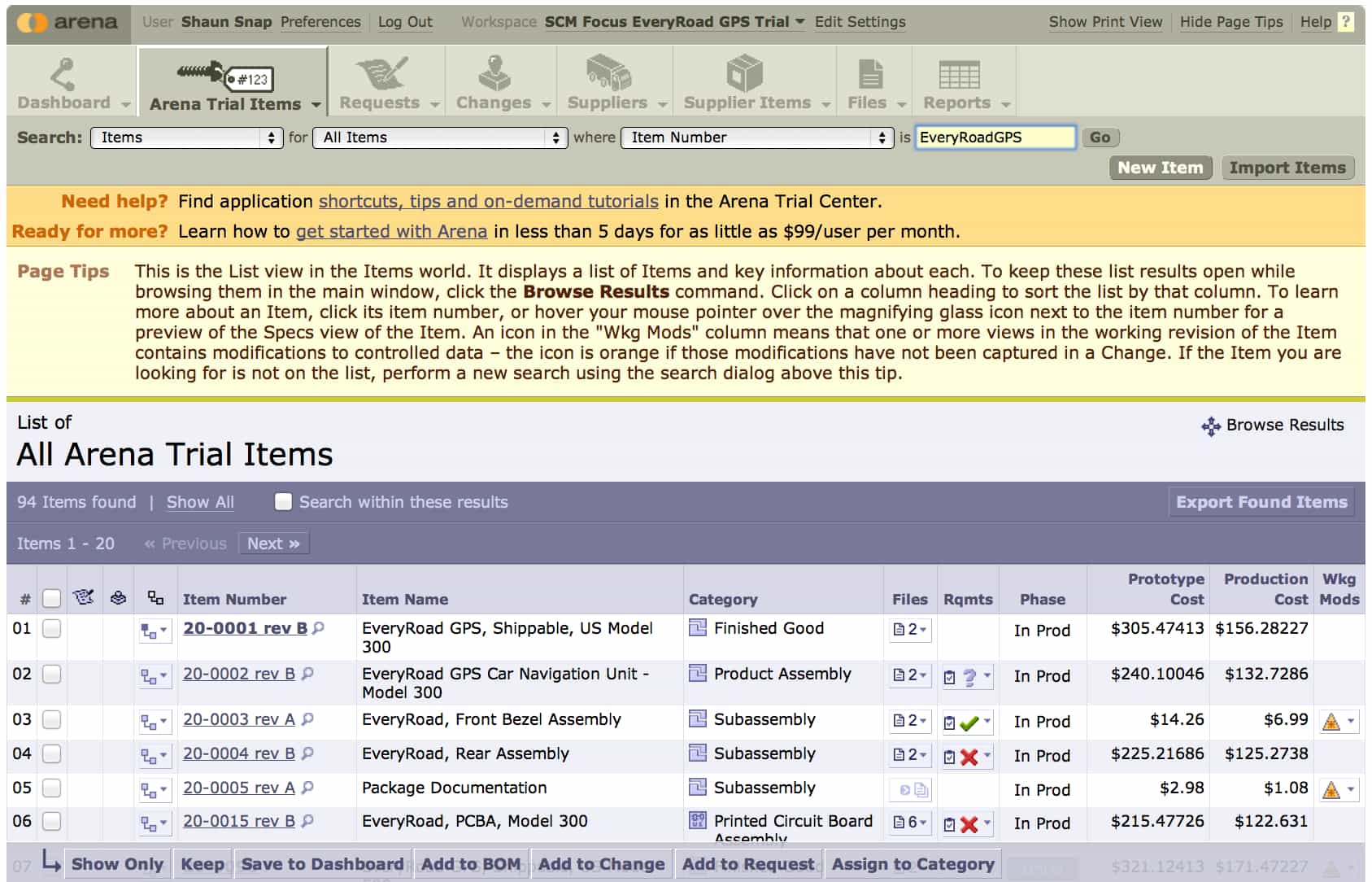Open the Dashboard share icon
This screenshot has height=882, width=1372.
(x=62, y=74)
